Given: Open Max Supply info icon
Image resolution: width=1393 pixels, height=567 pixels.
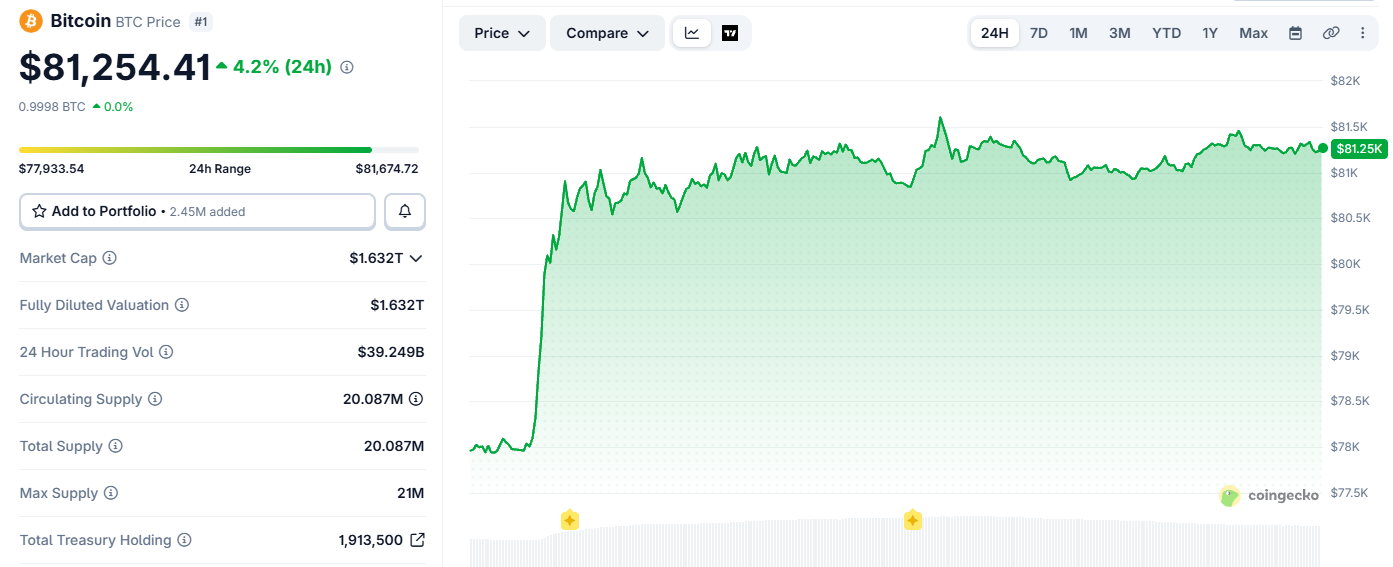Looking at the screenshot, I should [x=111, y=493].
